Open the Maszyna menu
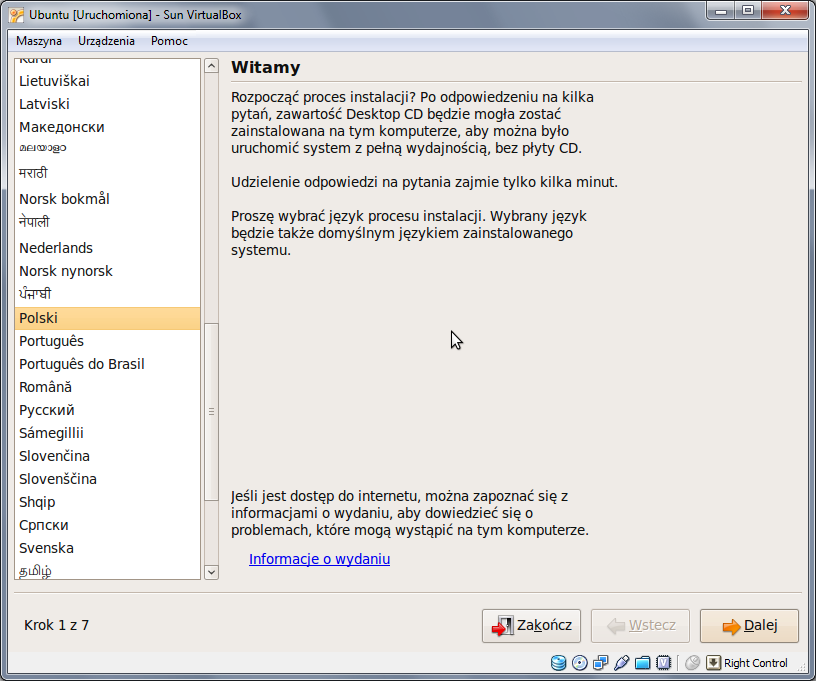The height and width of the screenshot is (681, 816). coord(39,41)
